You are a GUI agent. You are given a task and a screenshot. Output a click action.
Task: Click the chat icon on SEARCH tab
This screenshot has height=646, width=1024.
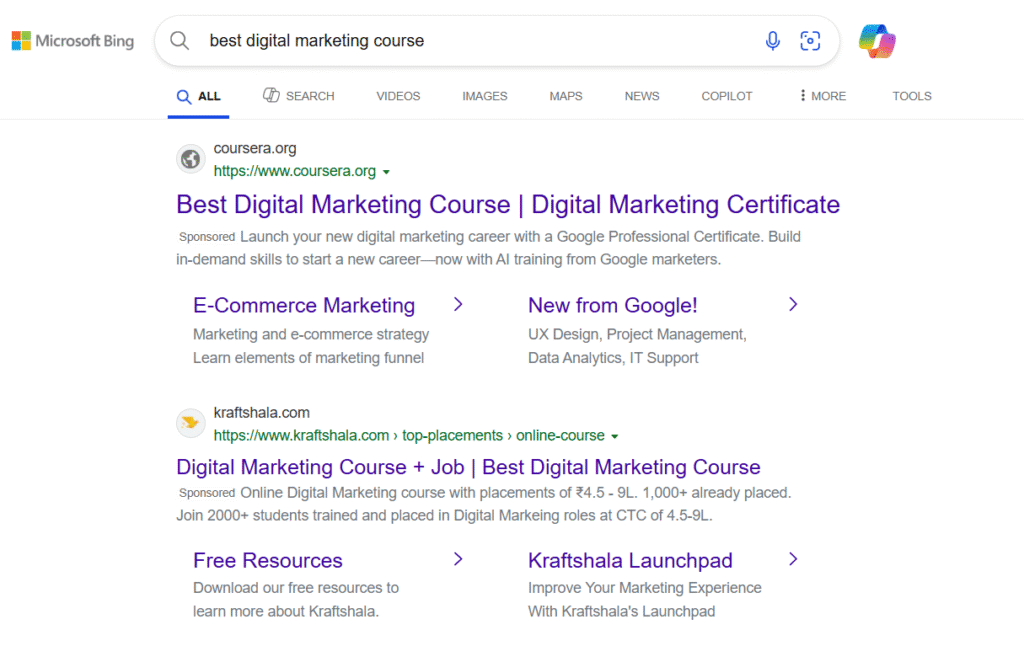pyautogui.click(x=271, y=95)
